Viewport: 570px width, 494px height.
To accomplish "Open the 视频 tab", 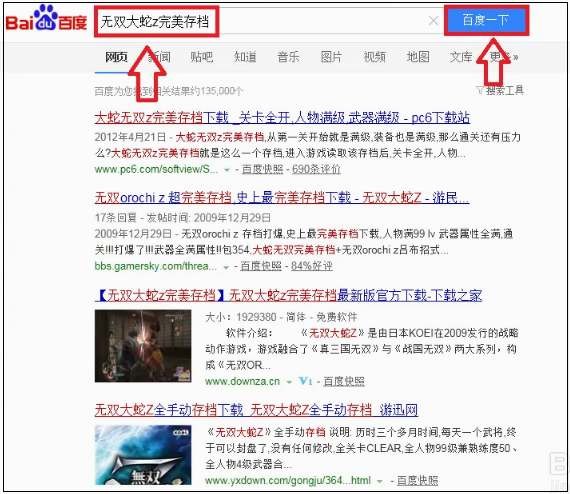I will click(x=374, y=57).
